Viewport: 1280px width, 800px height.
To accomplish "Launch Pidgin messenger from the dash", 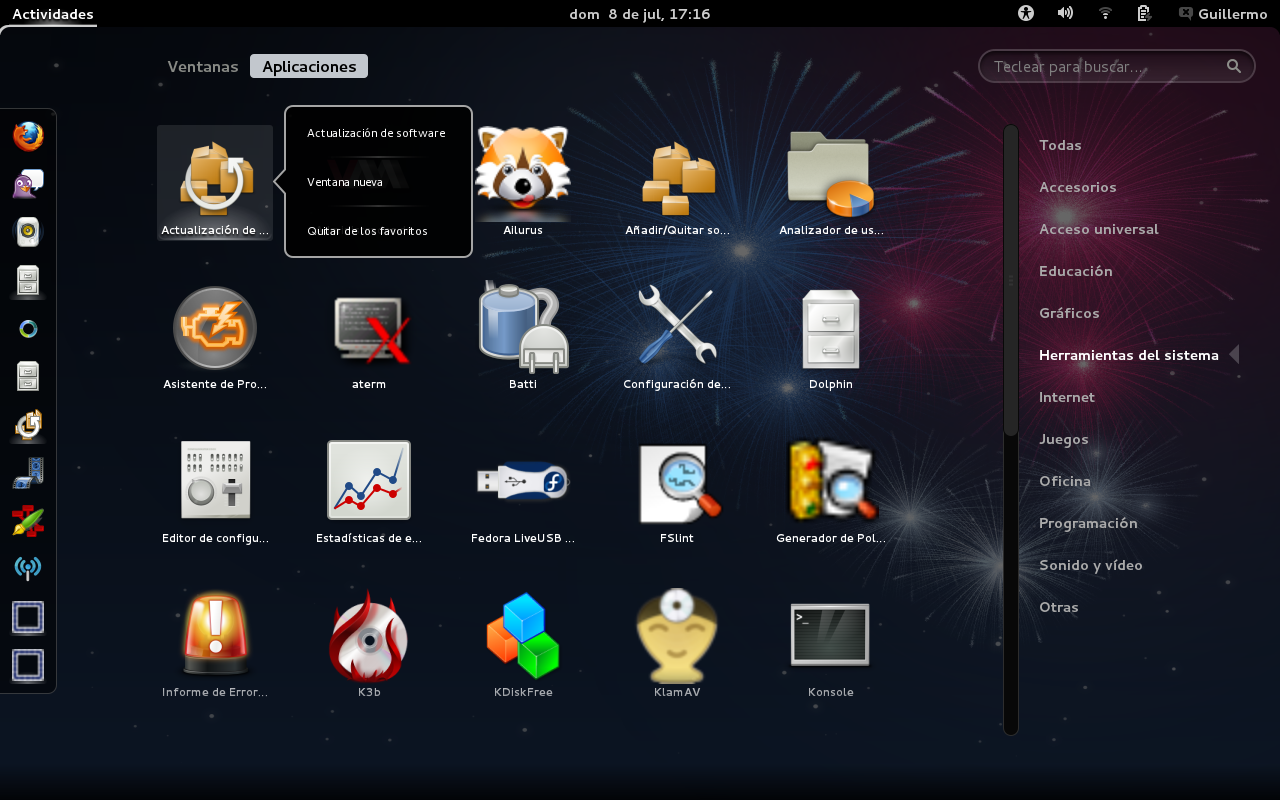I will (28, 184).
